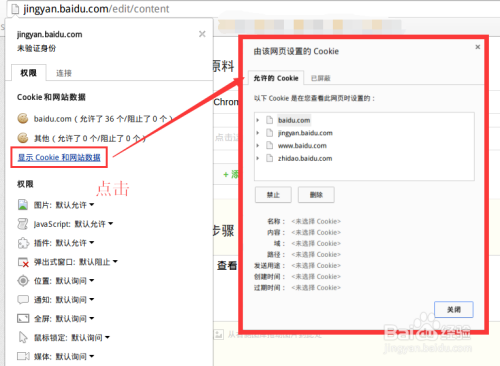Open 图片 默认允许 dropdown

click(75, 205)
